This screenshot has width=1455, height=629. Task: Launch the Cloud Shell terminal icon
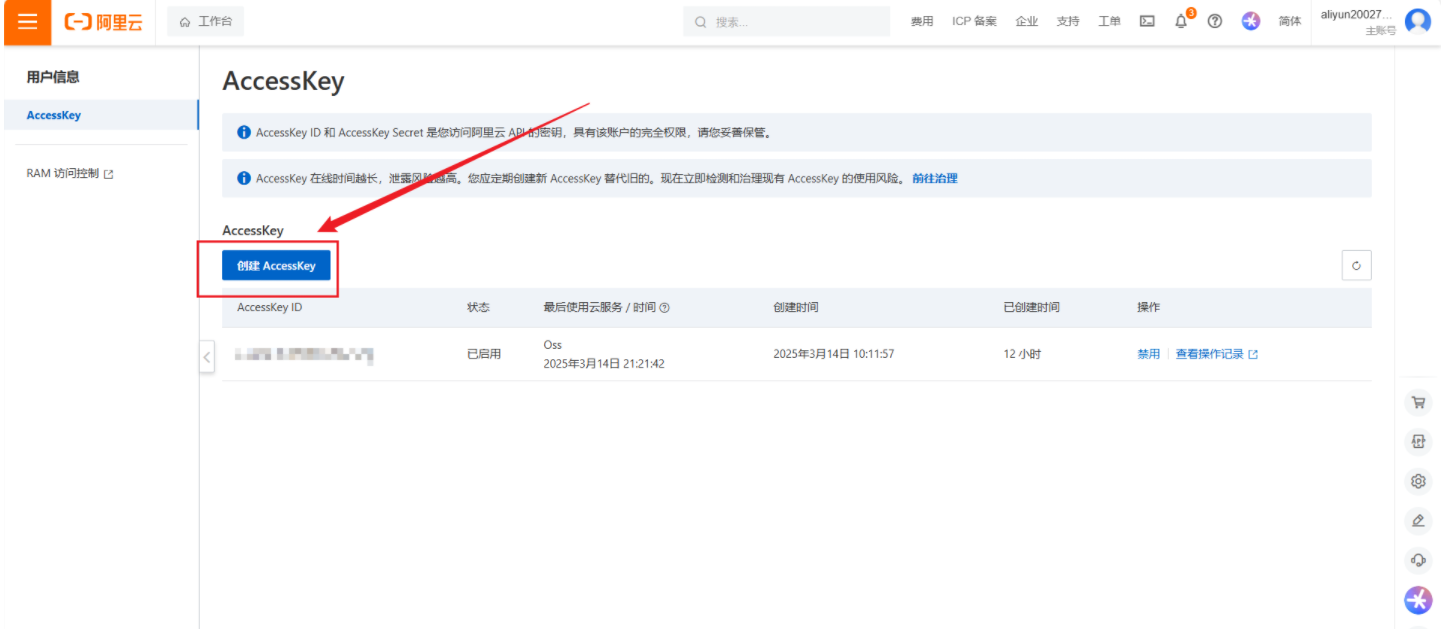(x=1147, y=21)
